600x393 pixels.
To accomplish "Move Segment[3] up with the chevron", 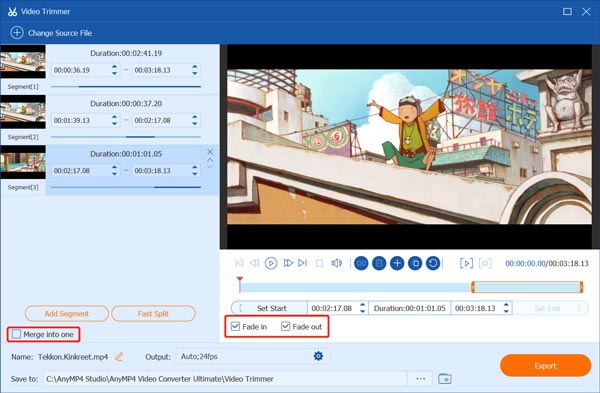I will coord(210,160).
